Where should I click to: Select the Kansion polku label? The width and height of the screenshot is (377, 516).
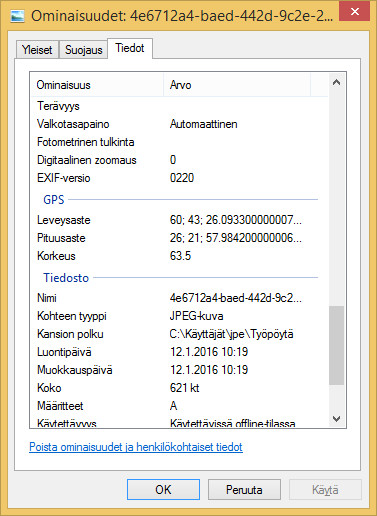[70, 334]
